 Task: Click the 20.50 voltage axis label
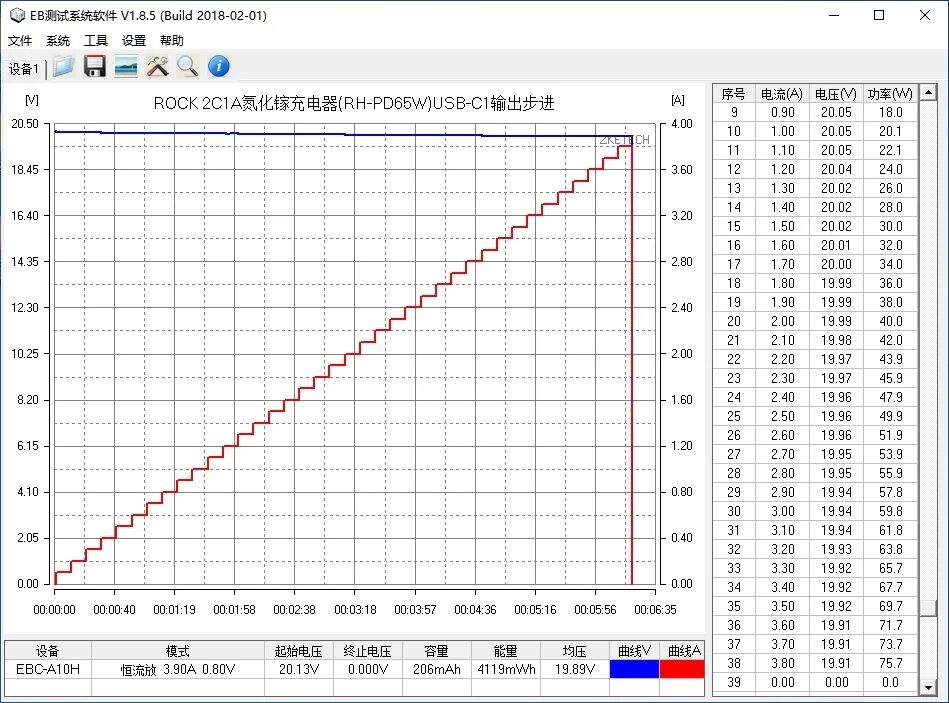[25, 123]
